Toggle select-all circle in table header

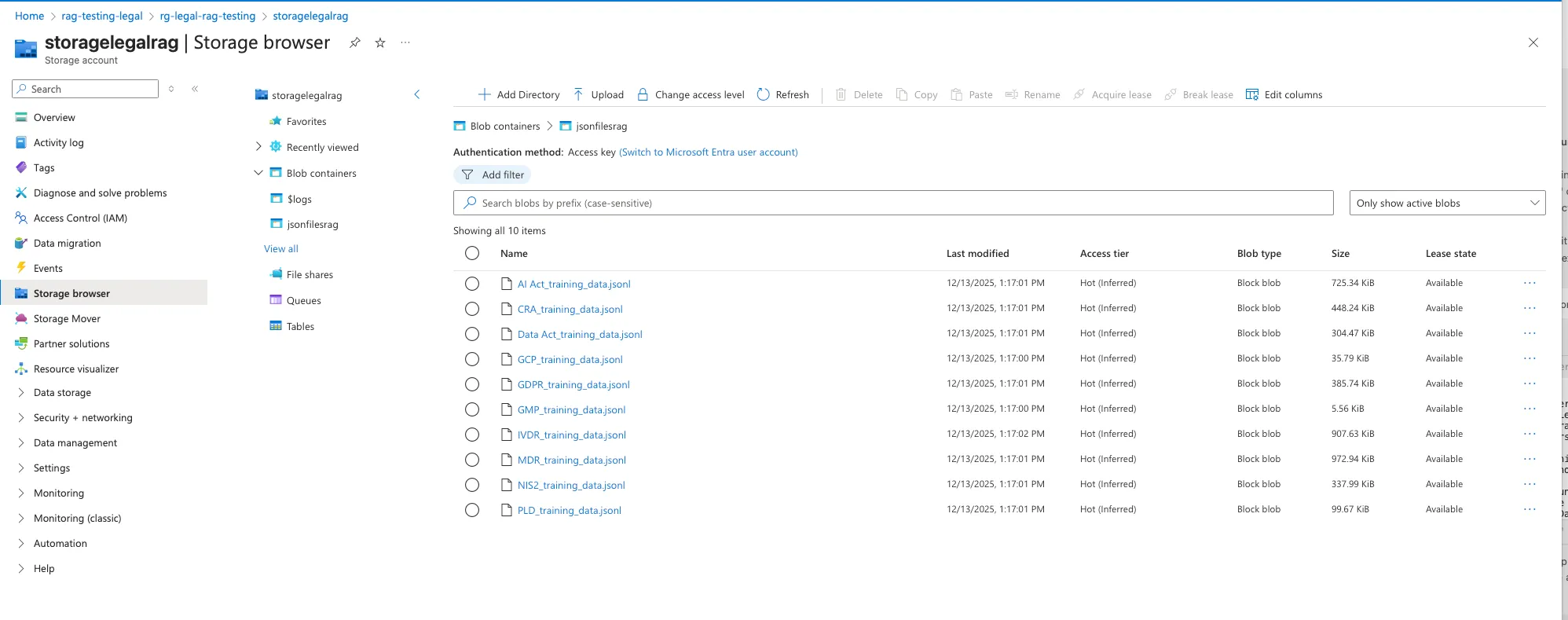click(472, 253)
